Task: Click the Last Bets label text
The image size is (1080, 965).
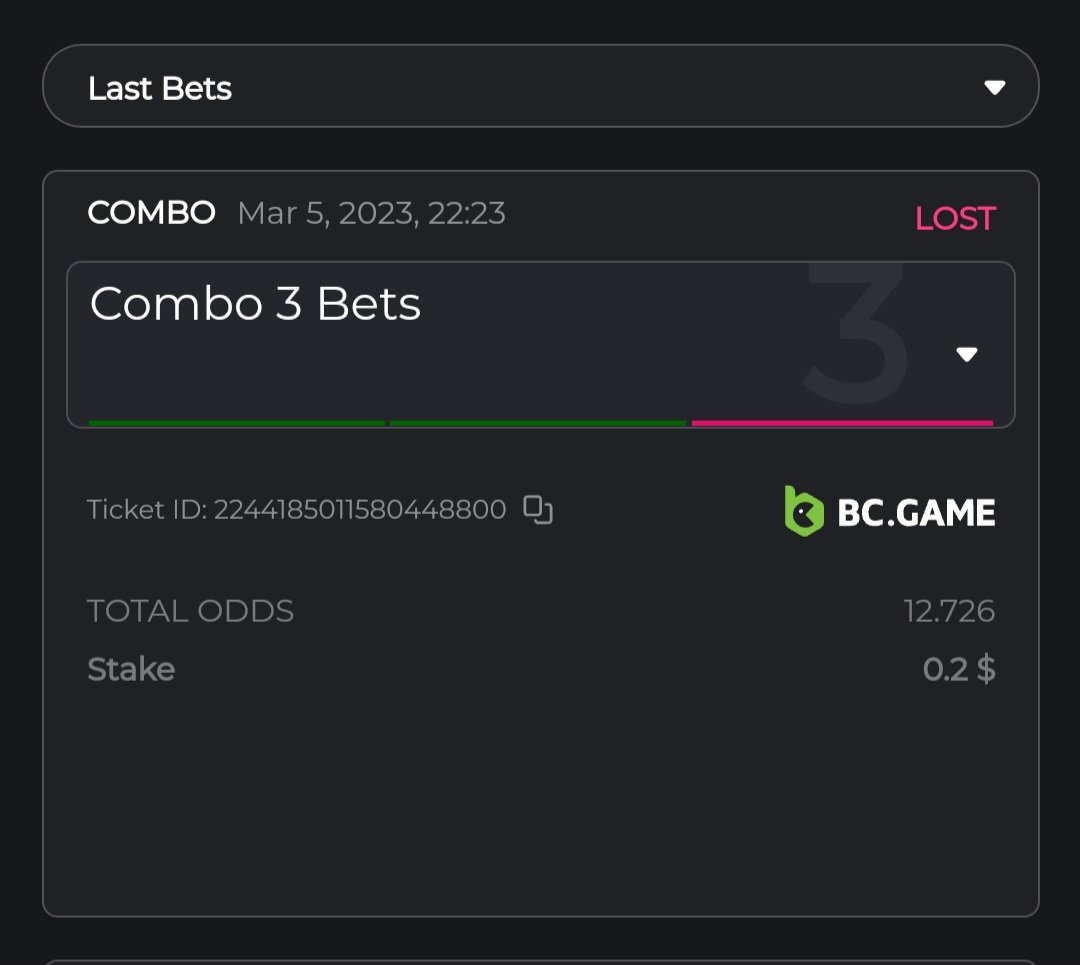Action: click(160, 89)
